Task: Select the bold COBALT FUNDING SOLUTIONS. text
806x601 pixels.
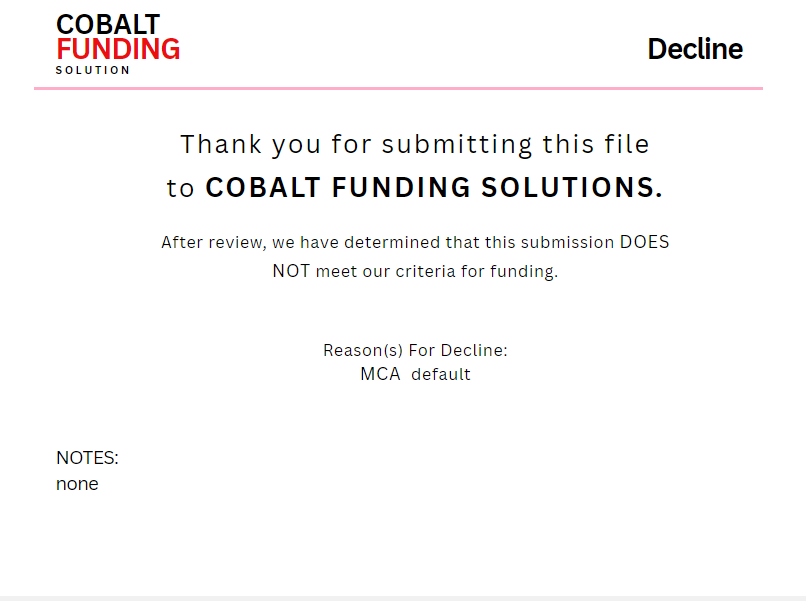Action: point(433,188)
